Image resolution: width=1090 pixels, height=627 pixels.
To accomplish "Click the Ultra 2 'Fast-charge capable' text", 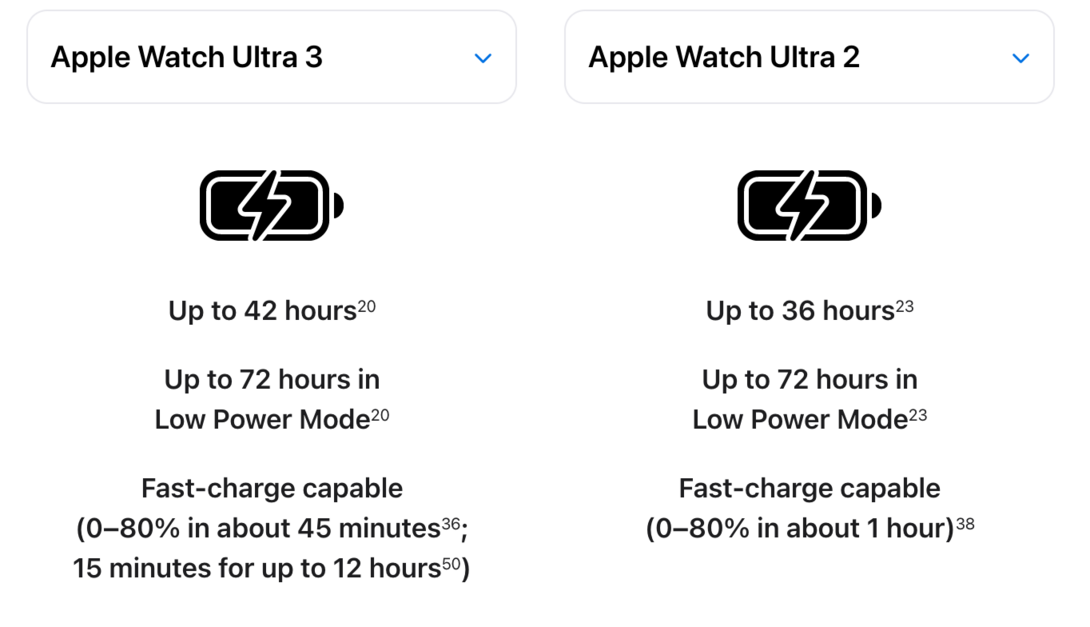I will pyautogui.click(x=809, y=488).
